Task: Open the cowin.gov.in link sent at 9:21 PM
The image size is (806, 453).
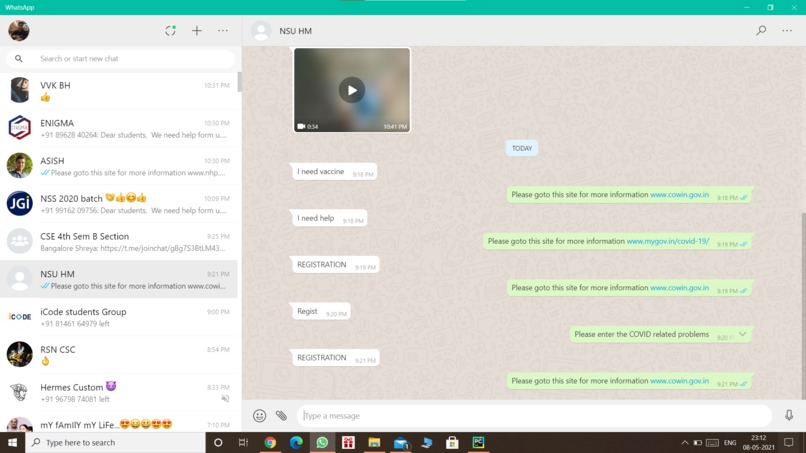Action: click(x=679, y=381)
